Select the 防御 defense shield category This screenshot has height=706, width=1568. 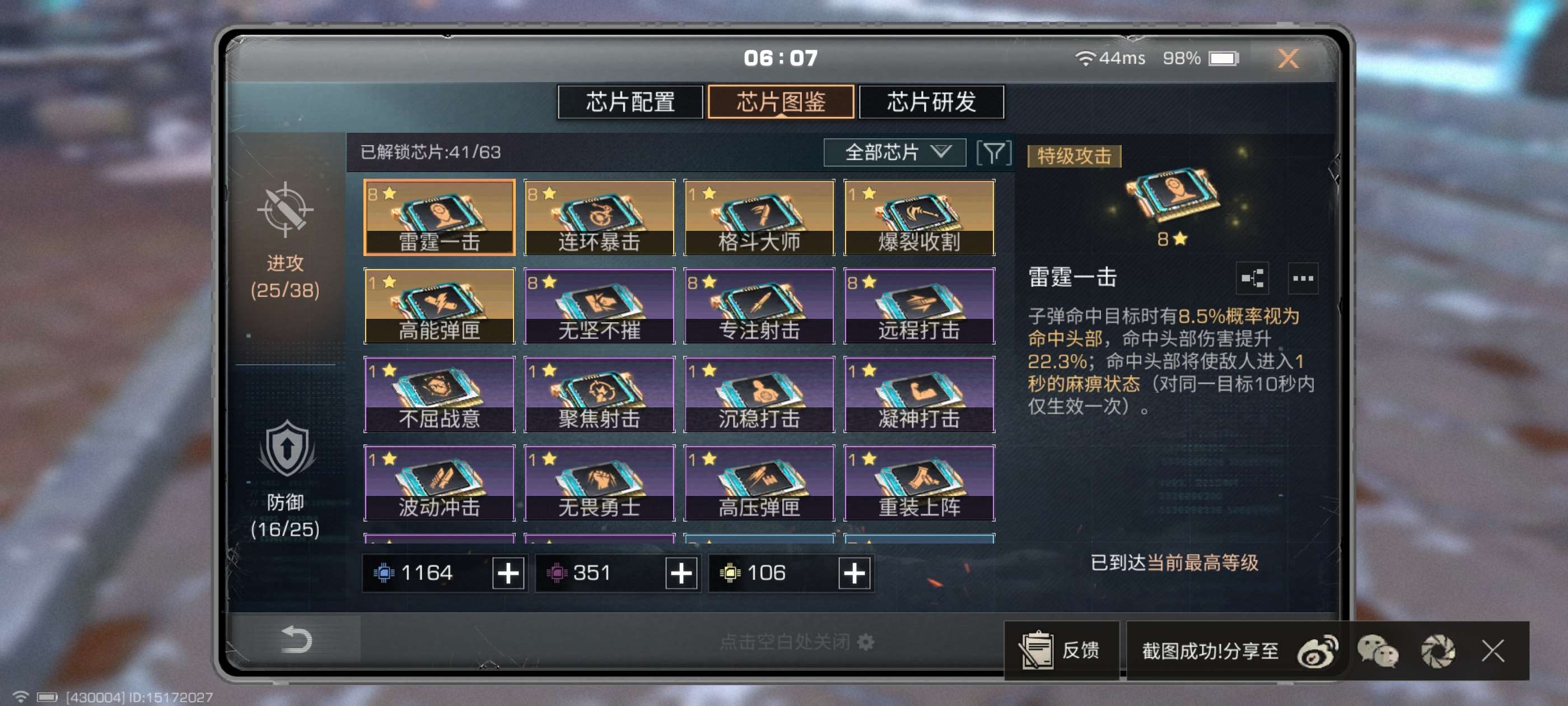(286, 448)
